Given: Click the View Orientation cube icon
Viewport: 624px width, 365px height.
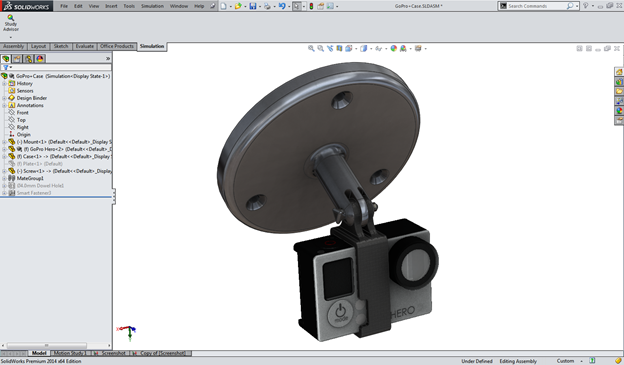Looking at the screenshot, I should click(349, 49).
